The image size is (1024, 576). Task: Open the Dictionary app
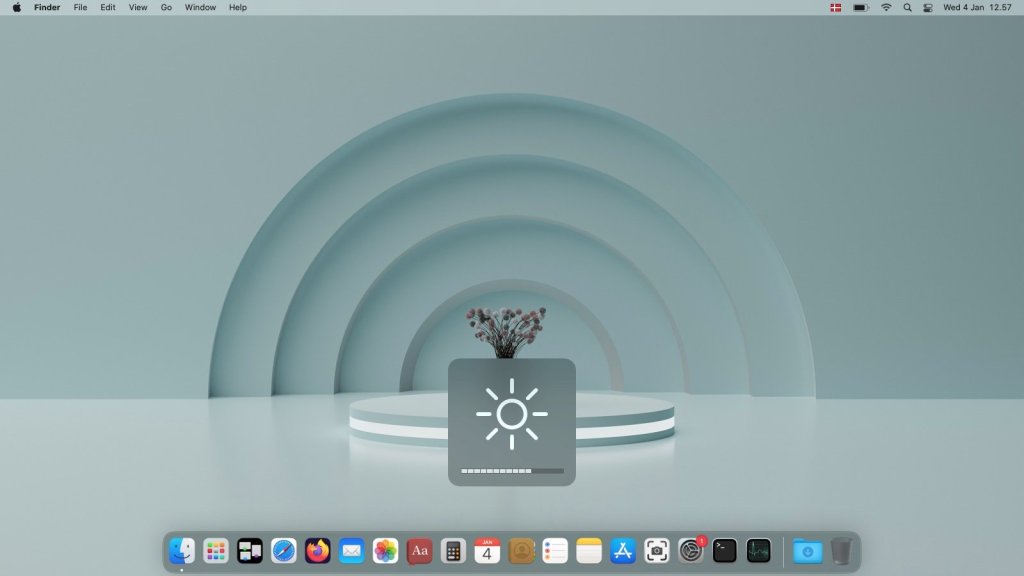coord(417,550)
